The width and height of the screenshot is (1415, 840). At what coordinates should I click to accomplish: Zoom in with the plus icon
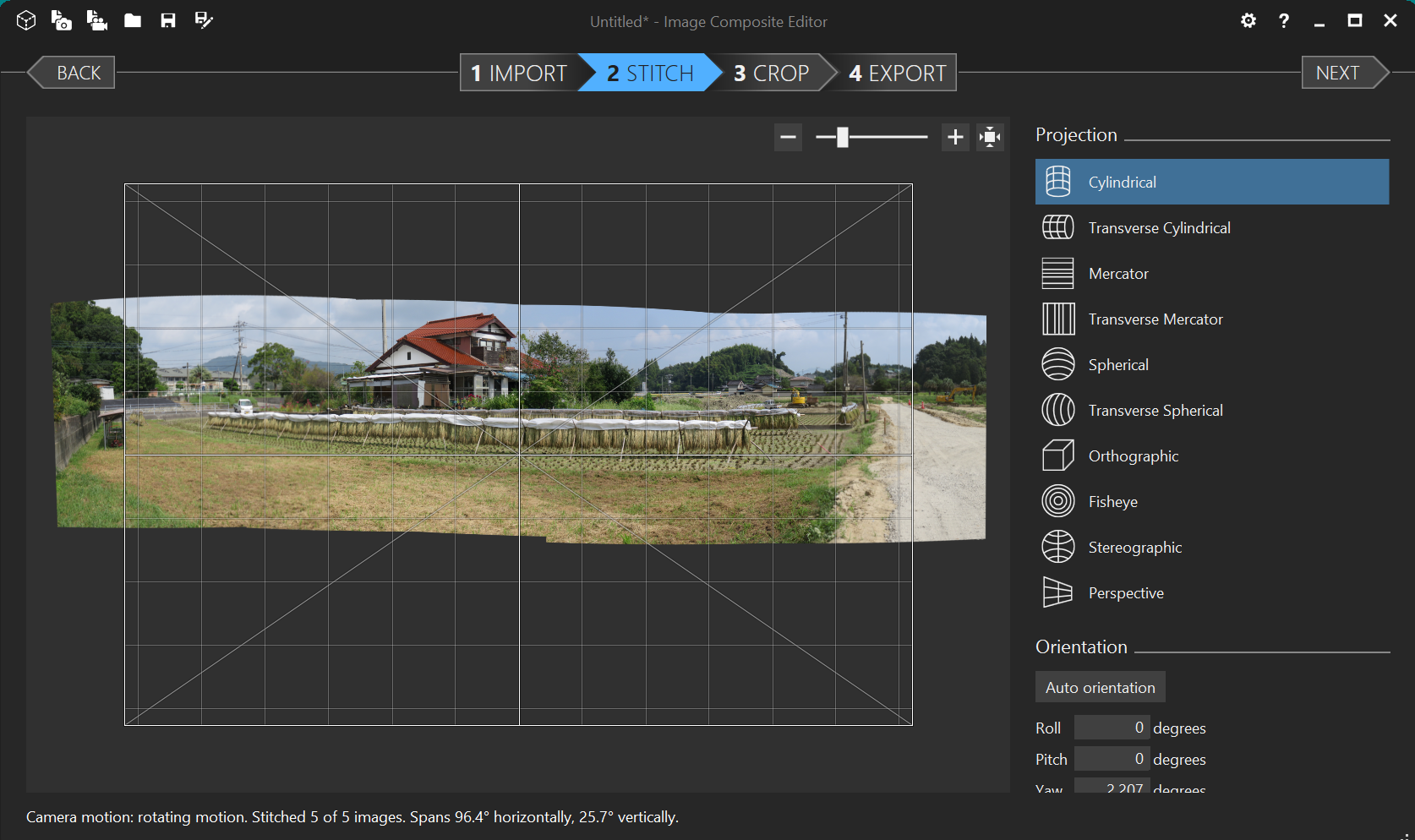pos(954,136)
